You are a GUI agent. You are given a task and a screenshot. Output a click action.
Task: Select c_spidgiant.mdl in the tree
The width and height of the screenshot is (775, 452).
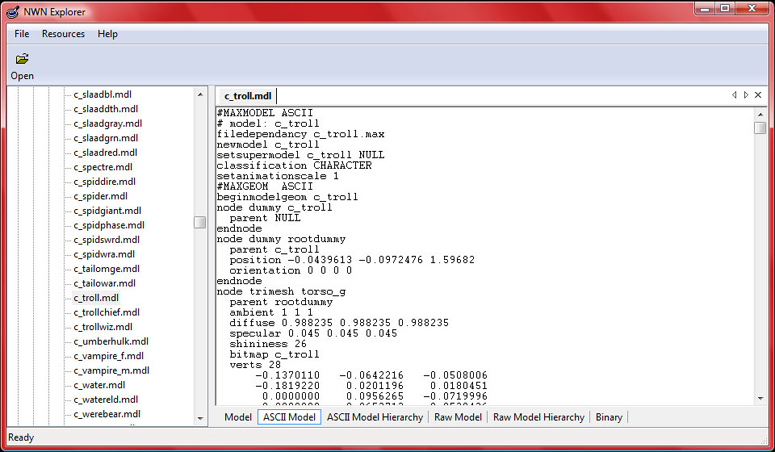[x=107, y=211]
